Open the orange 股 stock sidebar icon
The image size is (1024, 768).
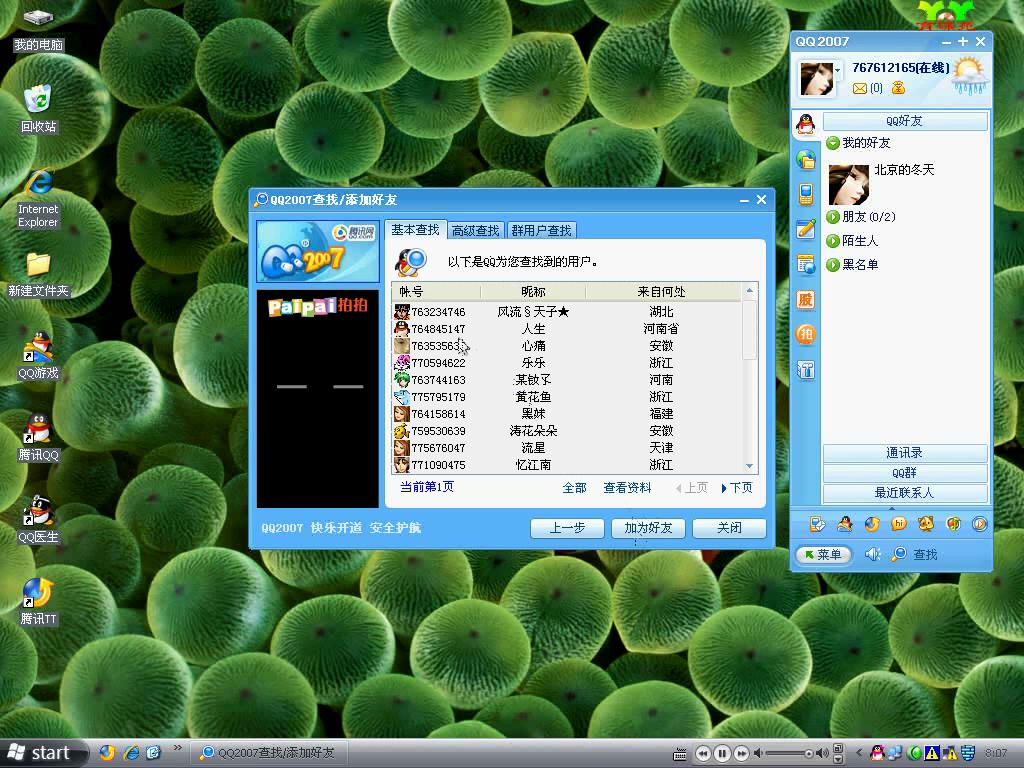(806, 300)
